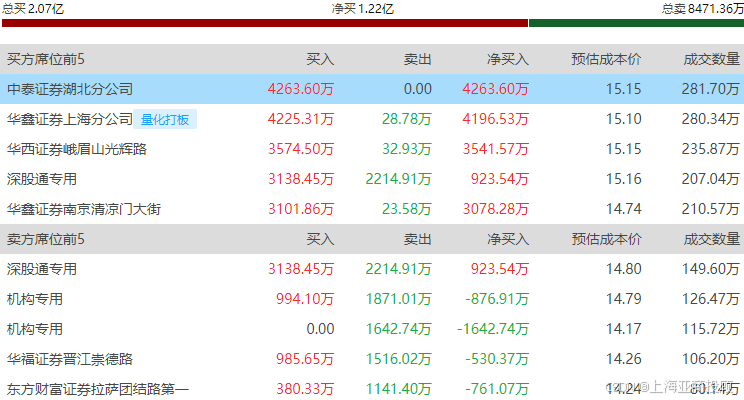Click the 28.78万 sell amount
The width and height of the screenshot is (744, 400).
click(x=407, y=119)
